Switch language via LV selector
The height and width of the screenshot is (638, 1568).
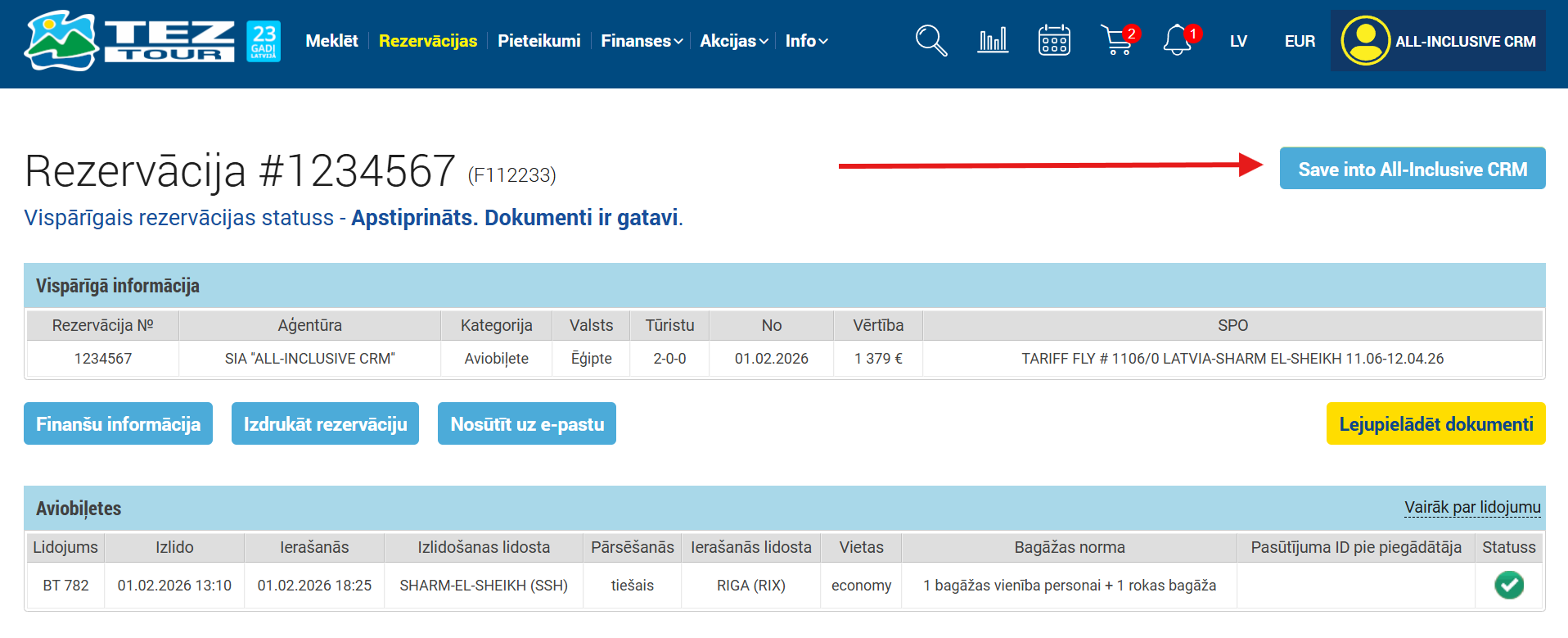point(1238,41)
